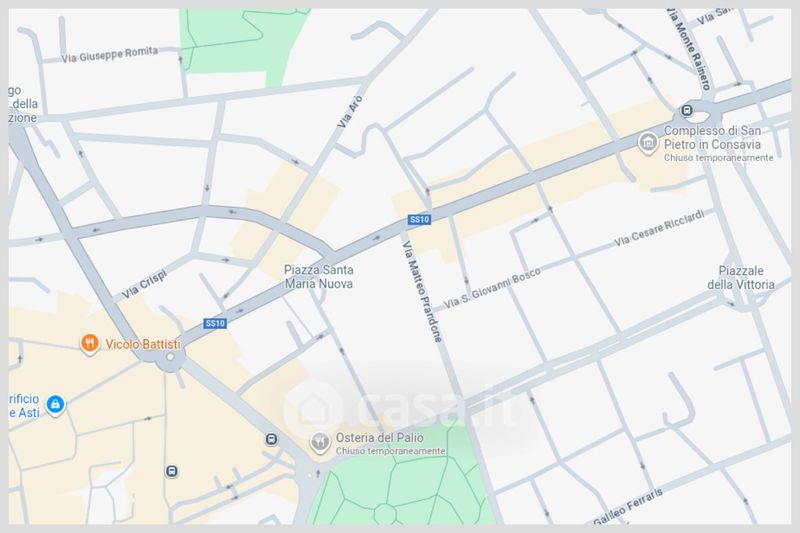This screenshot has width=800, height=533.
Task: Click the Via Giuseppe Romita street label
Action: point(110,54)
